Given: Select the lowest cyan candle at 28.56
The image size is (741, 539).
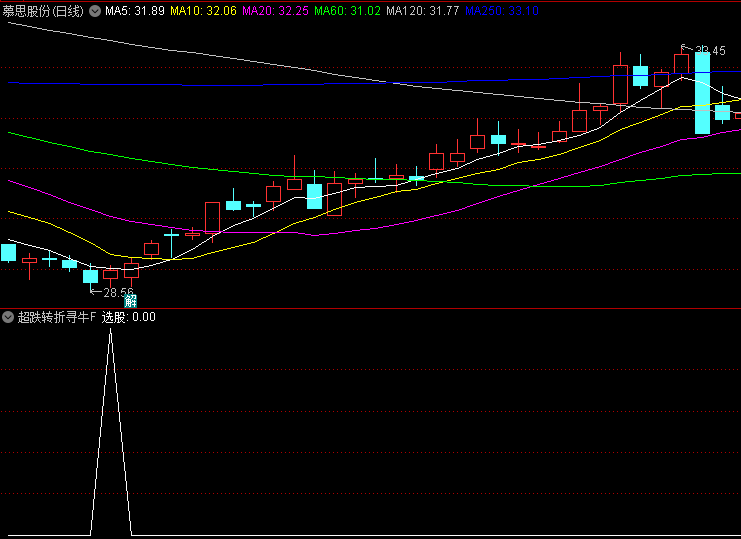Looking at the screenshot, I should tap(90, 276).
